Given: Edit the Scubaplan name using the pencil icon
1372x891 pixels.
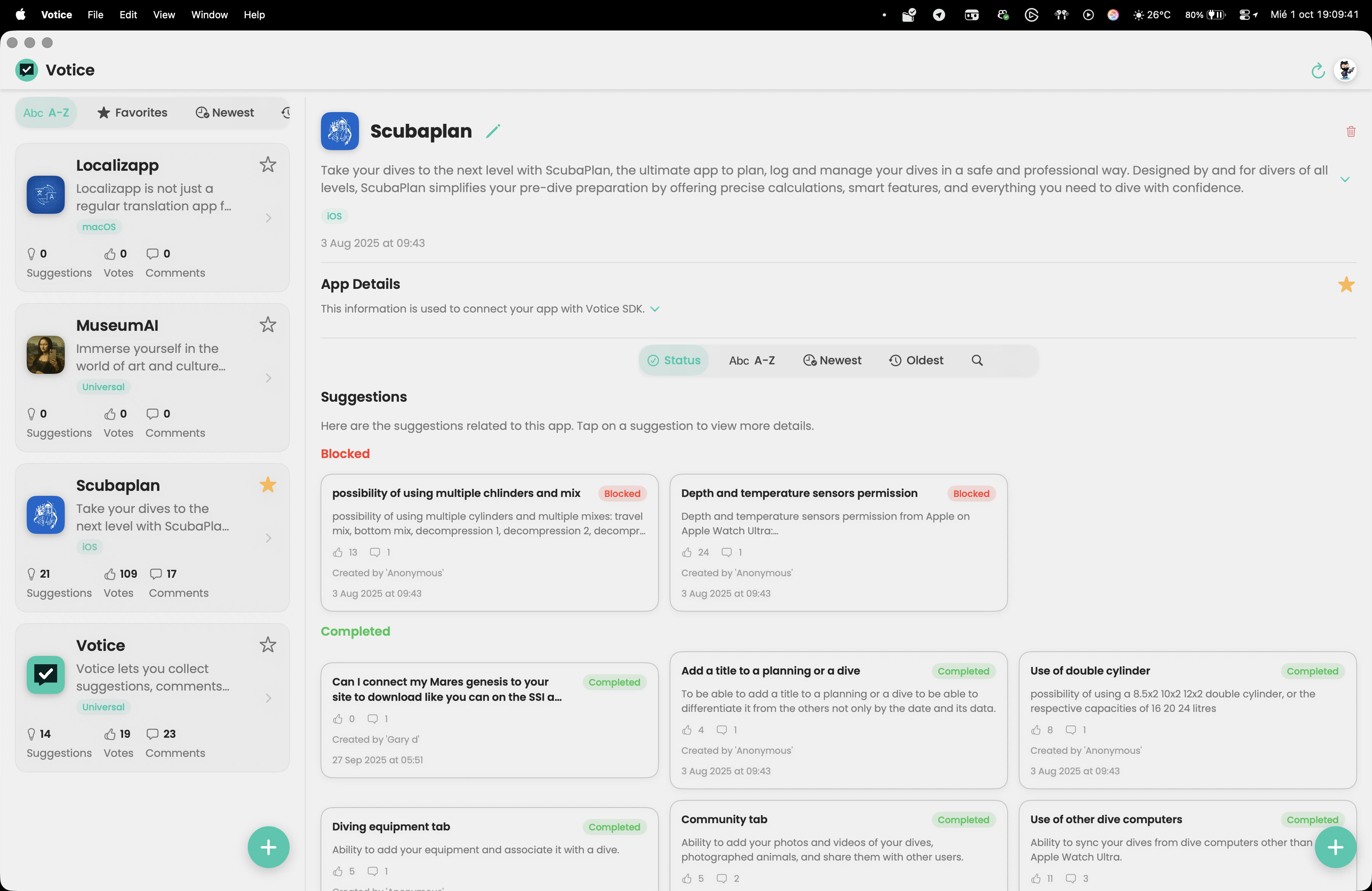Looking at the screenshot, I should tap(493, 131).
